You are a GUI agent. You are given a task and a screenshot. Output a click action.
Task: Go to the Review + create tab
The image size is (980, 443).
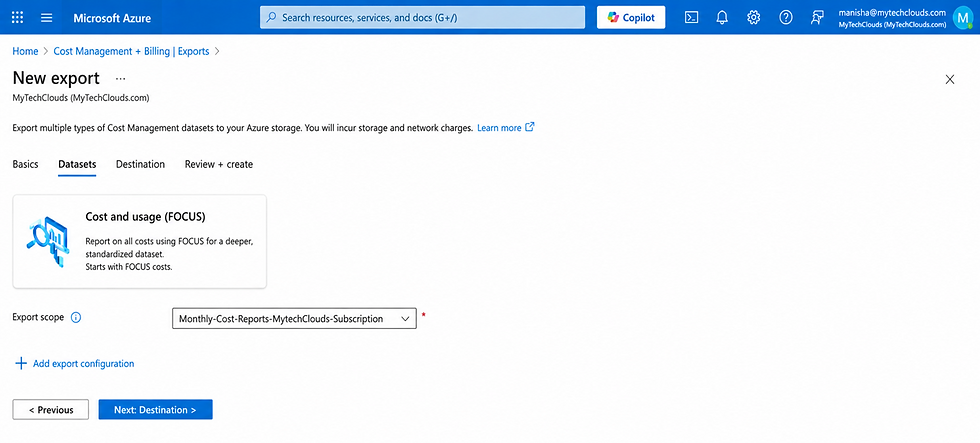click(x=219, y=164)
